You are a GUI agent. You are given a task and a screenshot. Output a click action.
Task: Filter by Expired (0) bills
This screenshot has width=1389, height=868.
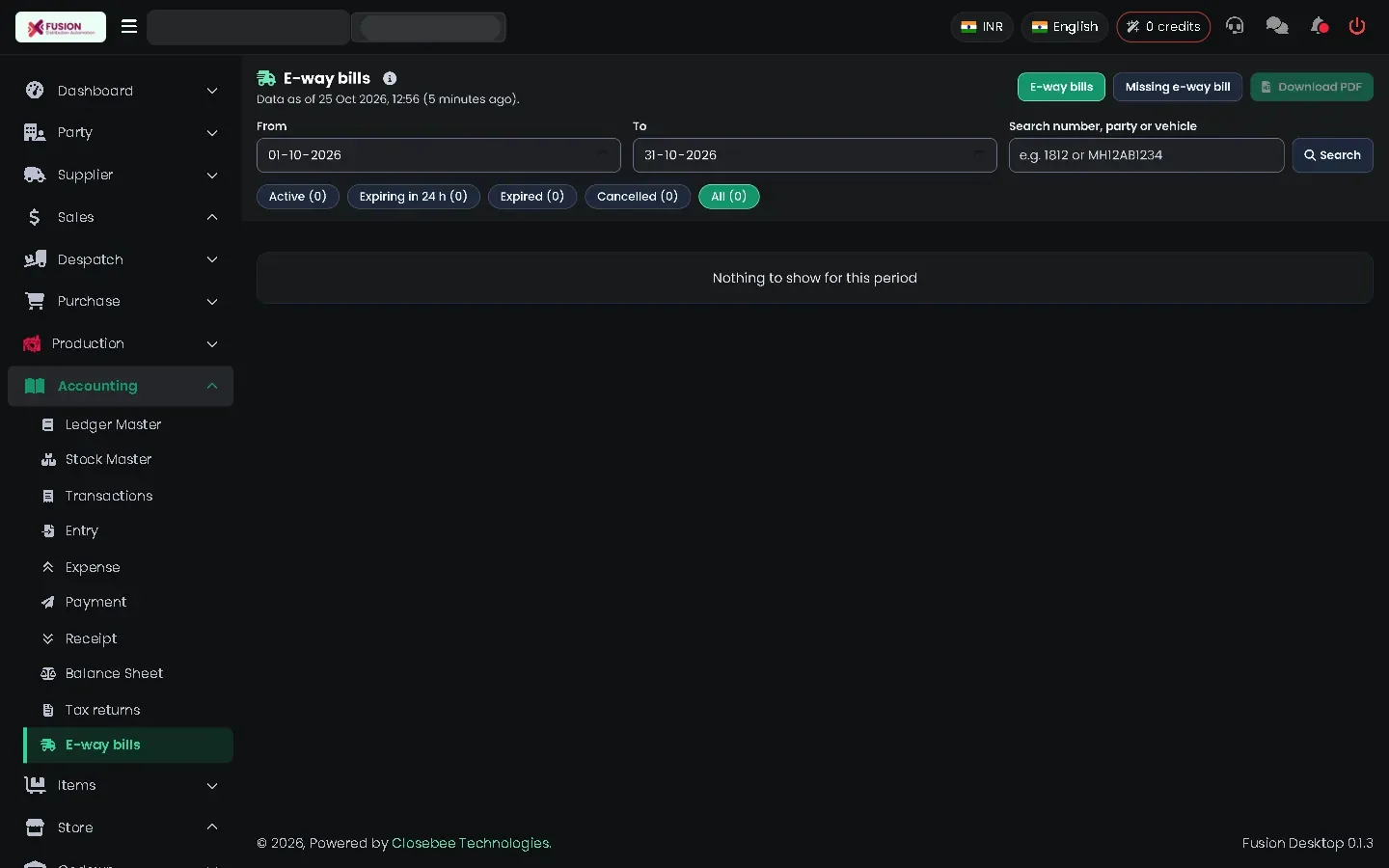(532, 197)
